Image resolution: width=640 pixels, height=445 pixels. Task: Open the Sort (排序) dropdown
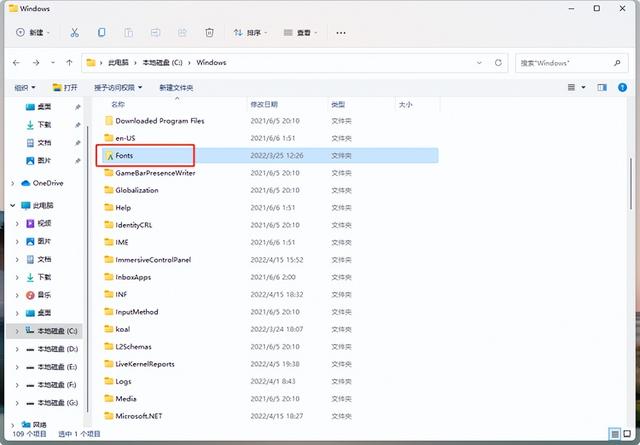[250, 33]
